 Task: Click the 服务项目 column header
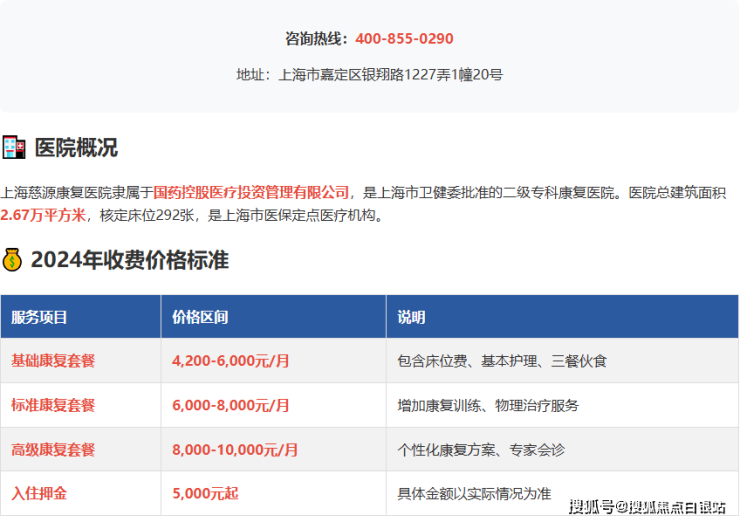pos(39,317)
